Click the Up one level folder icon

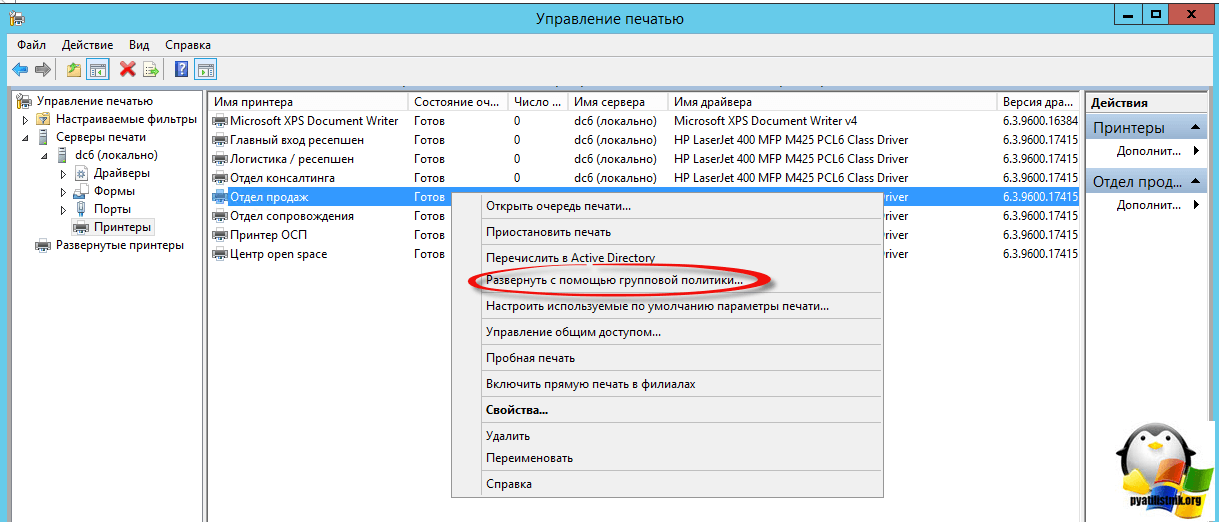point(74,70)
